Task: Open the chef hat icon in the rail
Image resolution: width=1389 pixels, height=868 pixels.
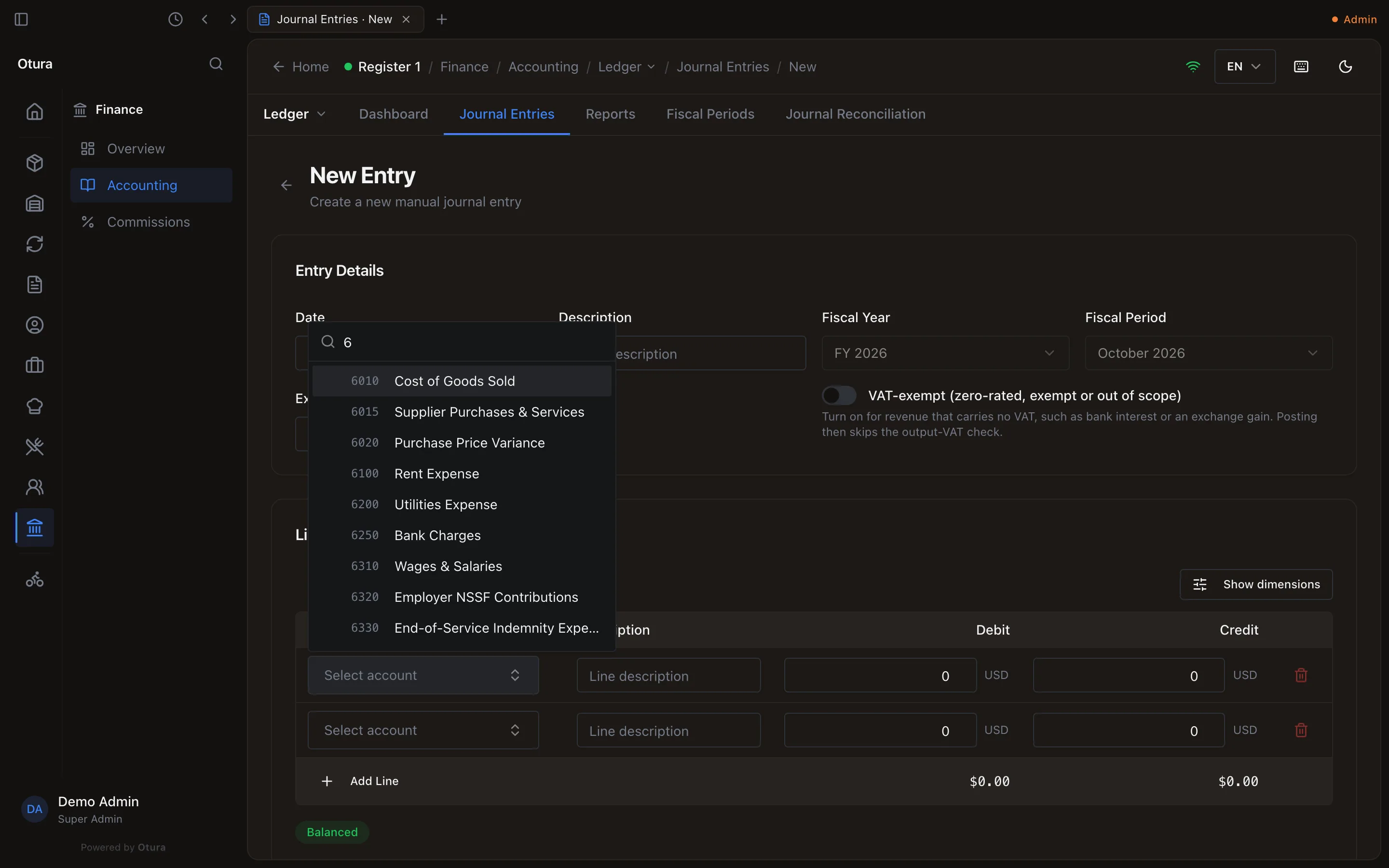Action: pyautogui.click(x=35, y=407)
